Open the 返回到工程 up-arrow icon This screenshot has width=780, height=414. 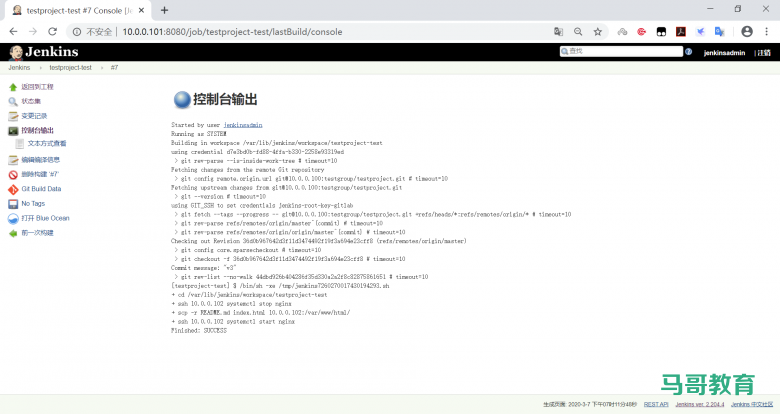point(13,87)
